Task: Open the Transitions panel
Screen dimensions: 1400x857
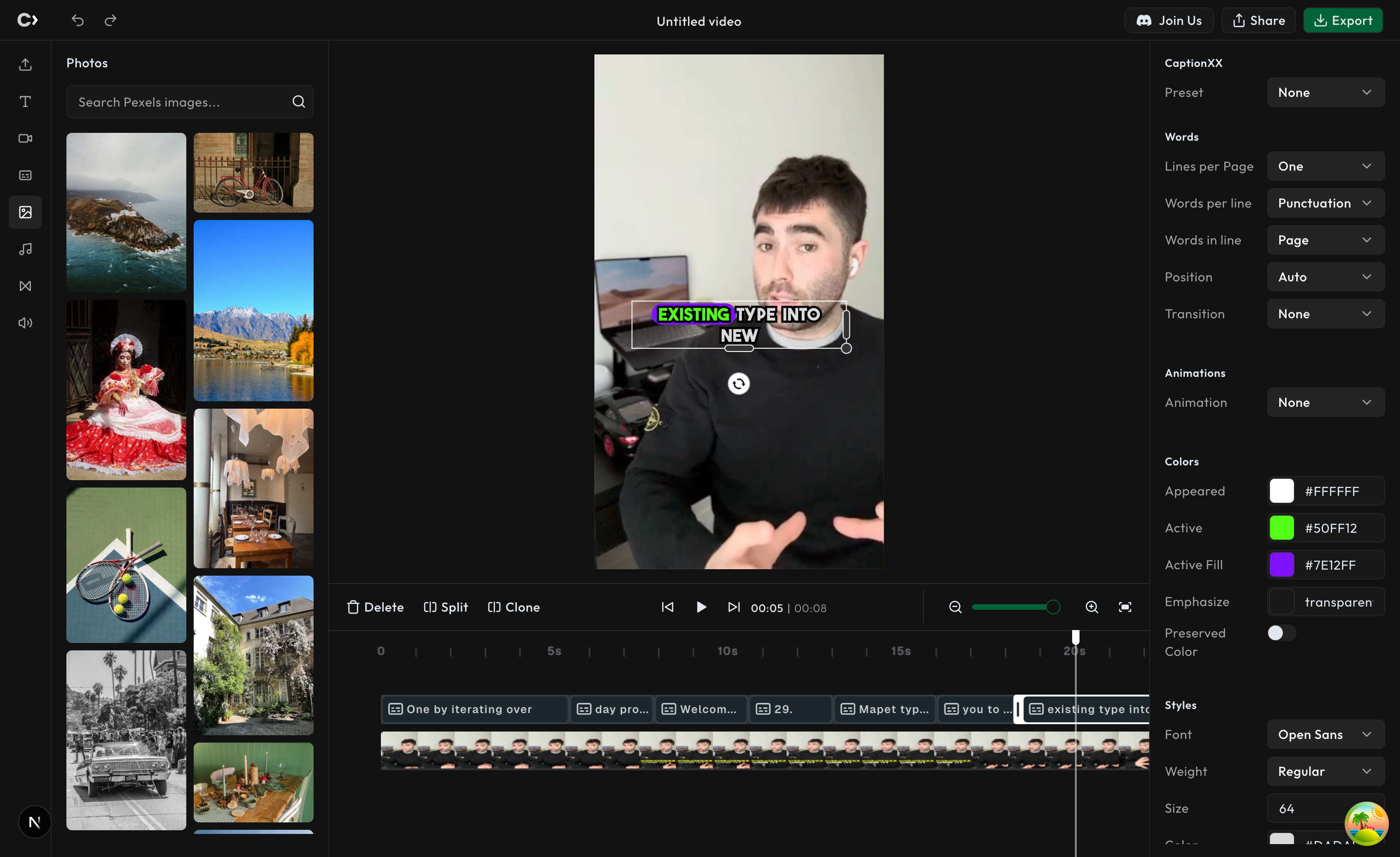Action: (25, 286)
